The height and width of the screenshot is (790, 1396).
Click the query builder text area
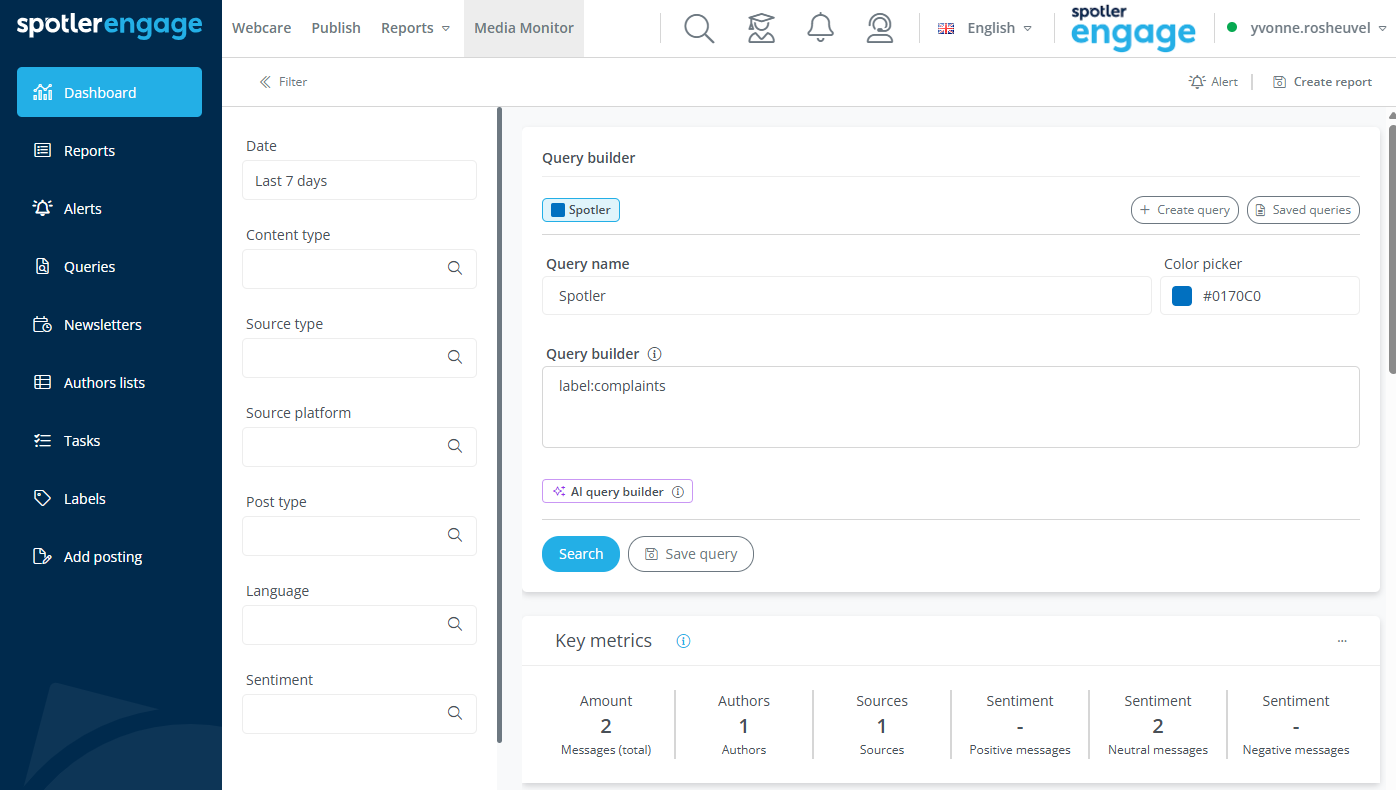[951, 407]
